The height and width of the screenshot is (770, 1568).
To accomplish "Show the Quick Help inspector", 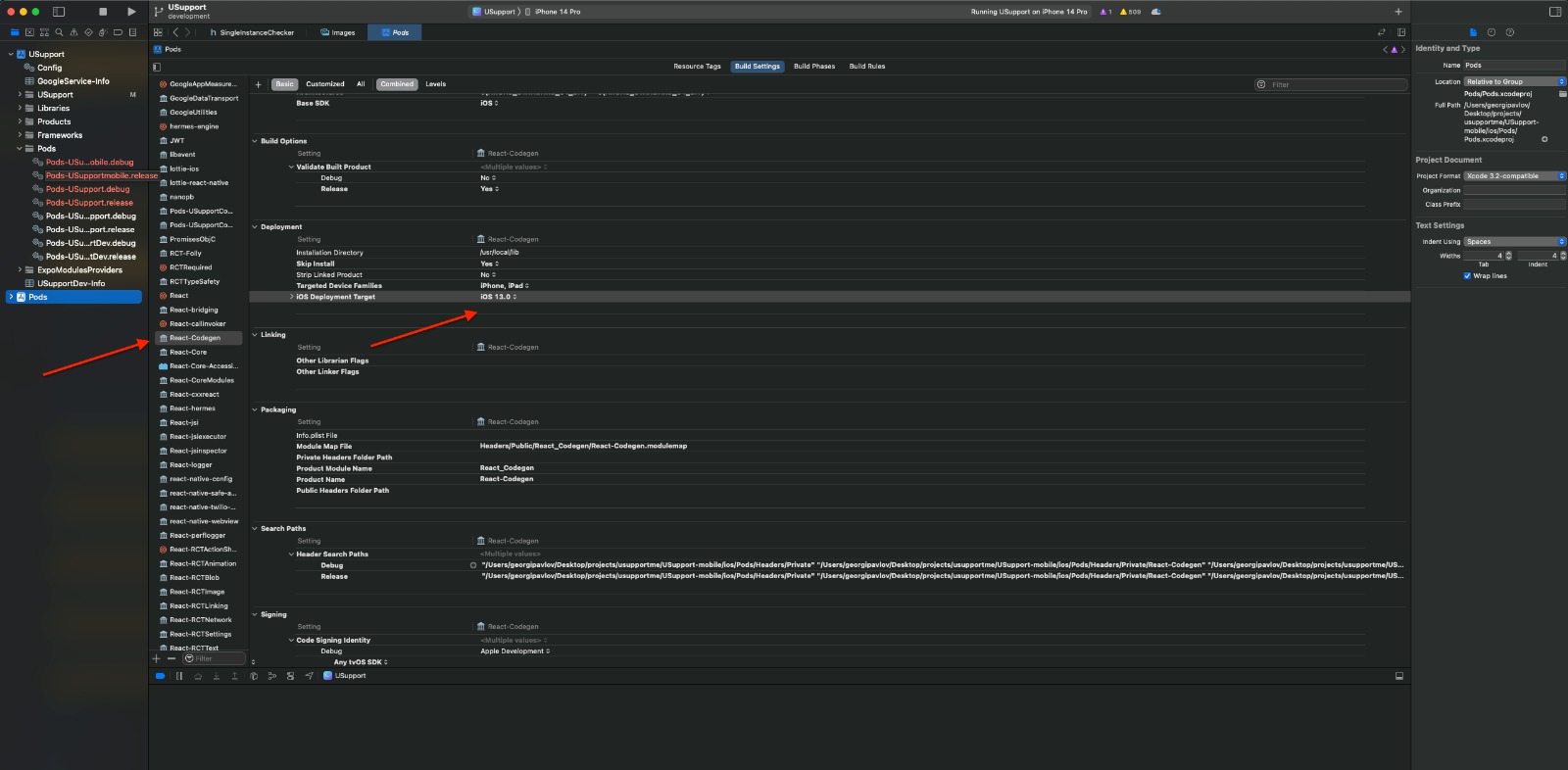I will pyautogui.click(x=1509, y=32).
